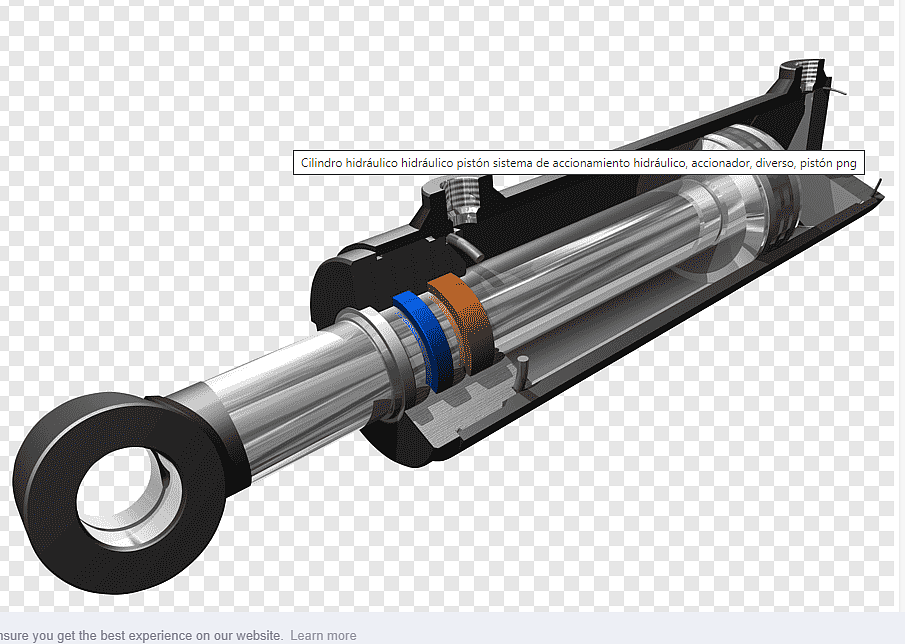Click the word 'png' in the tooltip
The width and height of the screenshot is (905, 644).
pyautogui.click(x=846, y=163)
